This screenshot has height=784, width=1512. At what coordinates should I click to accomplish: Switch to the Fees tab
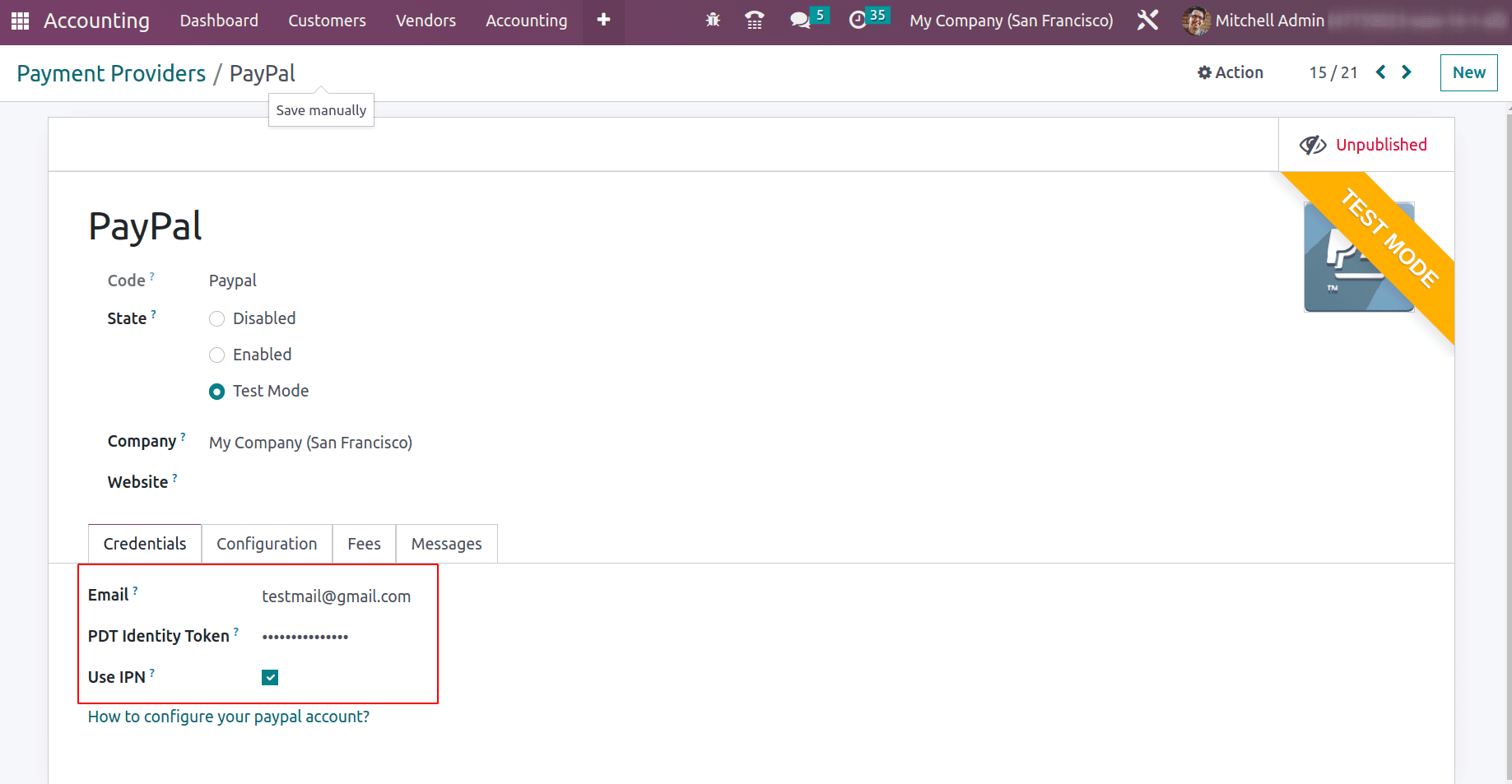click(364, 544)
